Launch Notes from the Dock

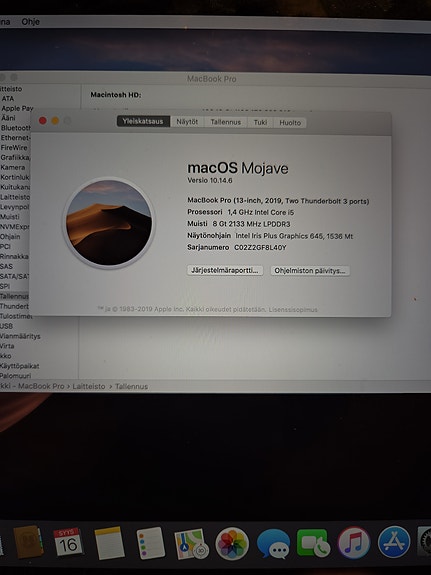pyautogui.click(x=109, y=543)
